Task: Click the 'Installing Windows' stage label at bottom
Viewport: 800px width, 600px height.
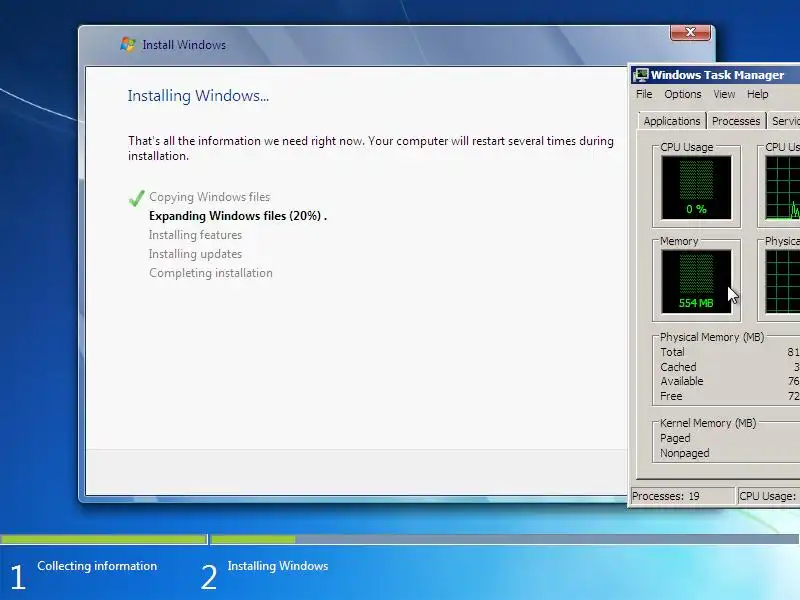Action: coord(278,566)
